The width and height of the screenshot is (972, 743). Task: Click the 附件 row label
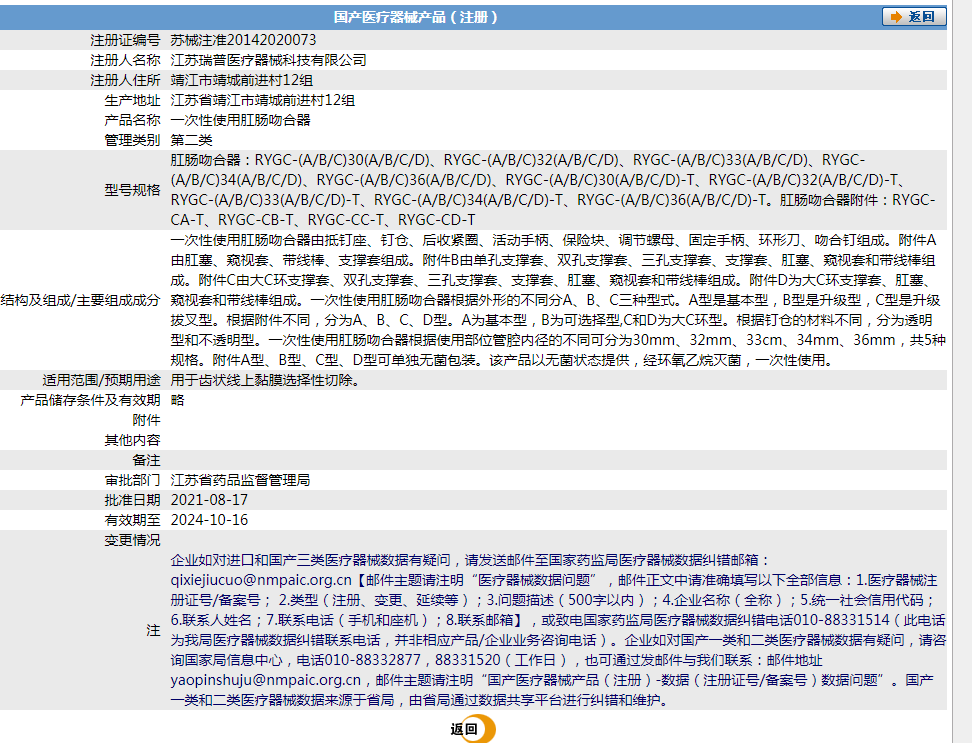(146, 420)
